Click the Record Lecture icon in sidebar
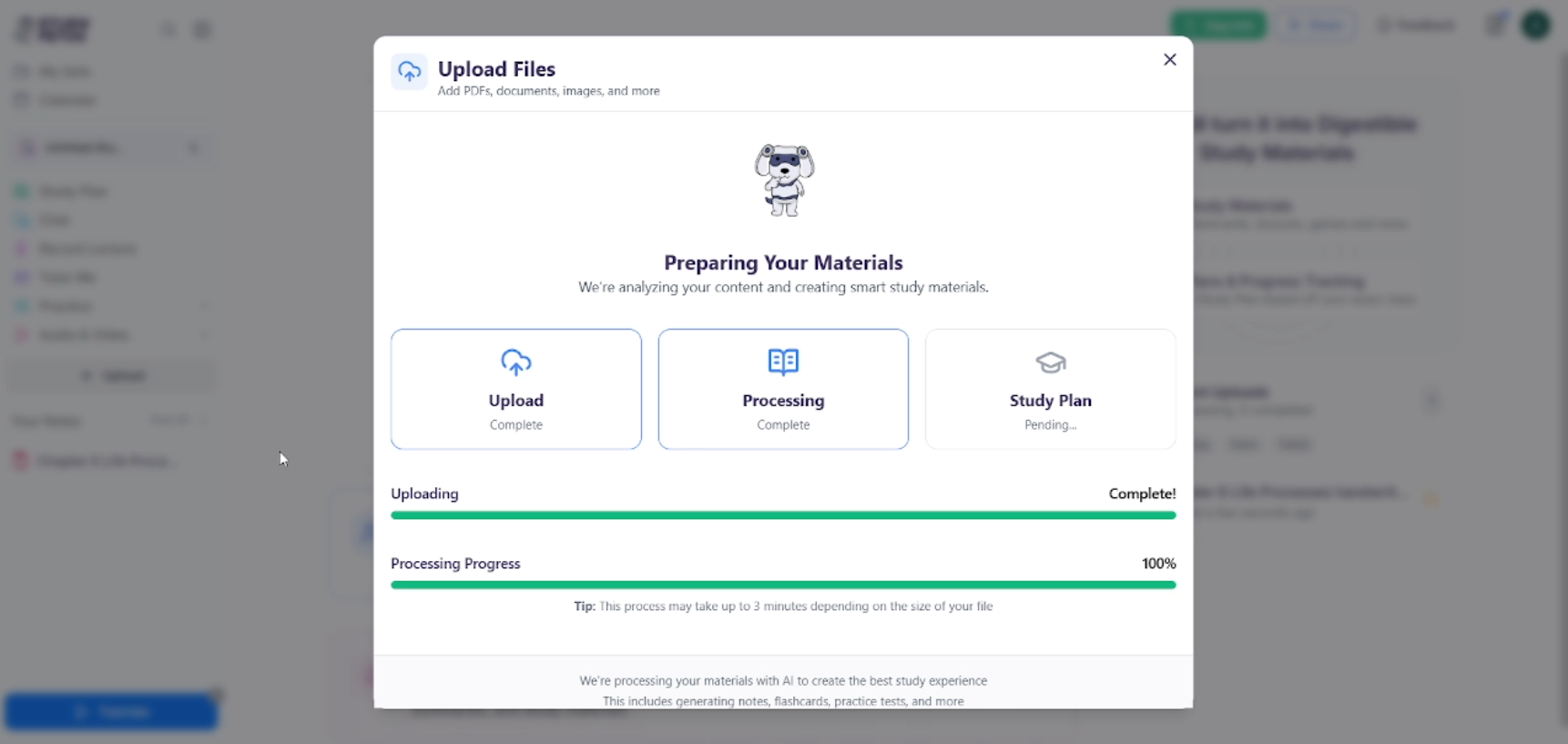 click(x=22, y=249)
